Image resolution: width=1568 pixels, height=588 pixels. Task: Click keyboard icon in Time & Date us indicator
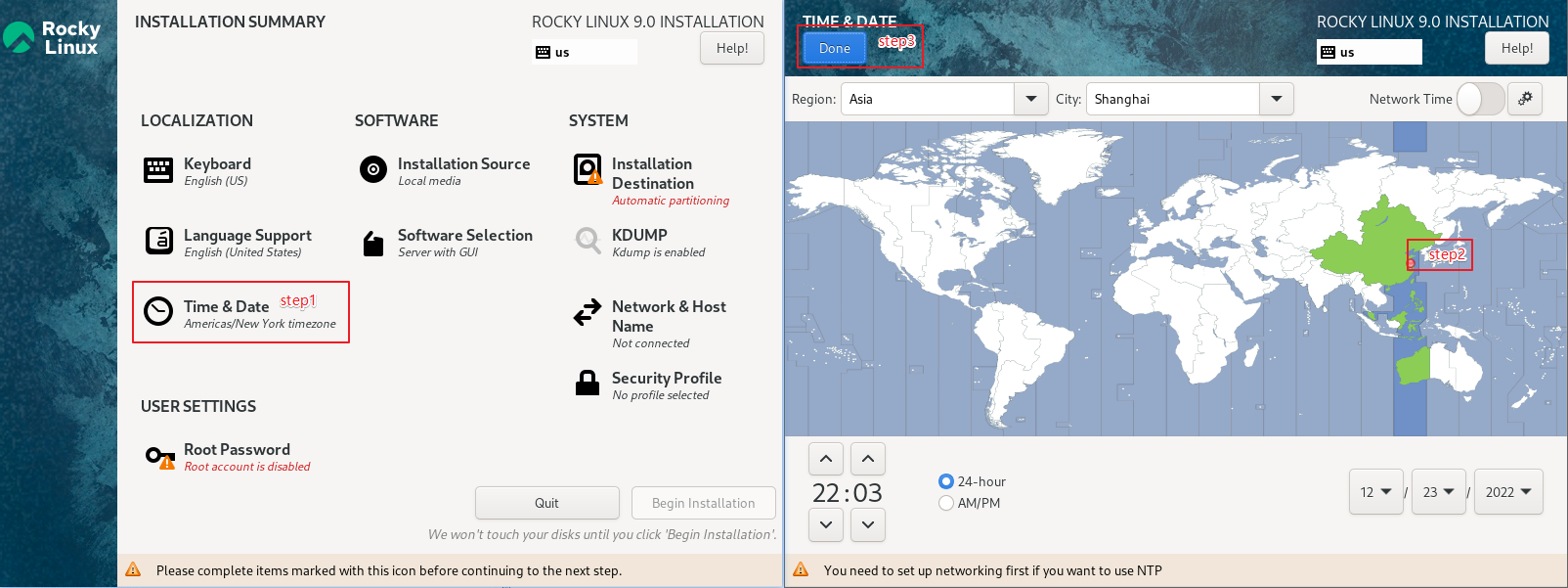1328,52
